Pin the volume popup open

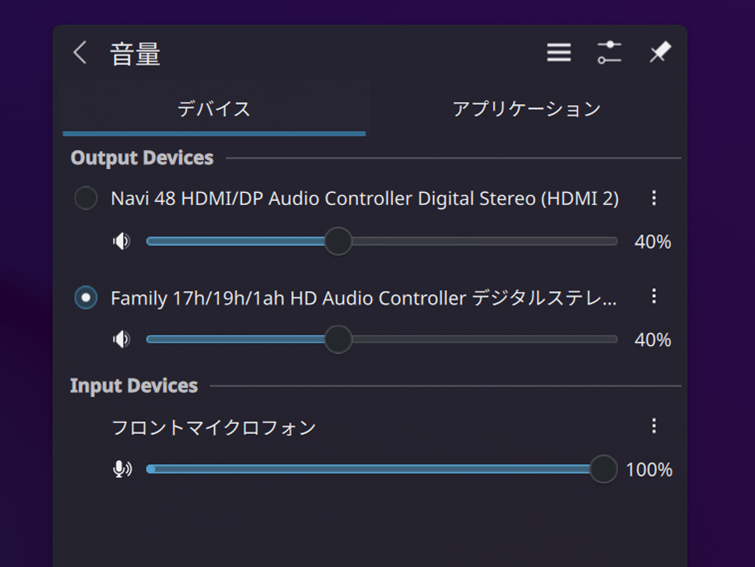[660, 53]
